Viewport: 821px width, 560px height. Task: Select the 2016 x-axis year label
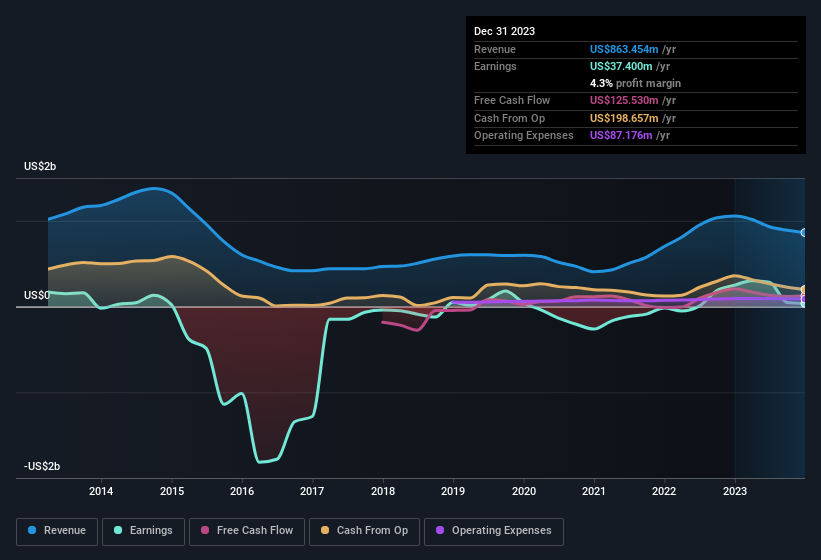(x=241, y=491)
